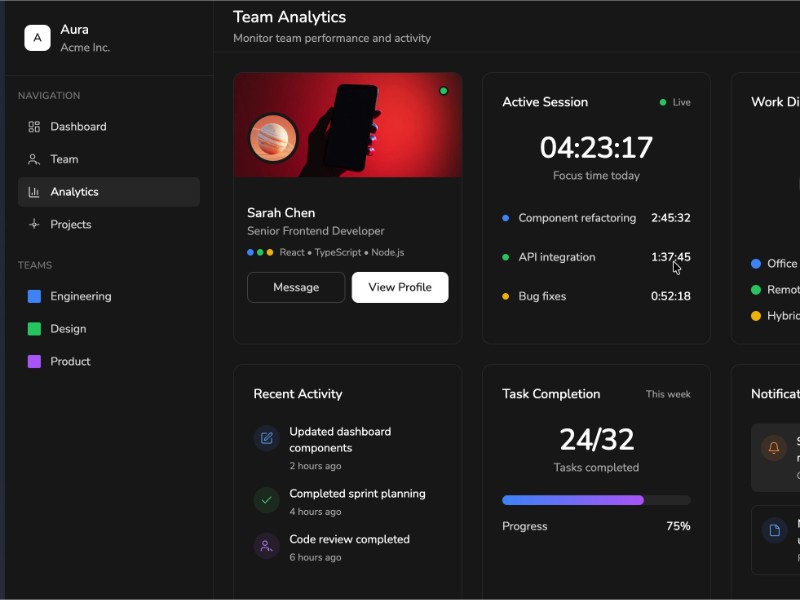This screenshot has width=800, height=600.
Task: Click the 24/32 tasks completed figure
Action: [596, 439]
